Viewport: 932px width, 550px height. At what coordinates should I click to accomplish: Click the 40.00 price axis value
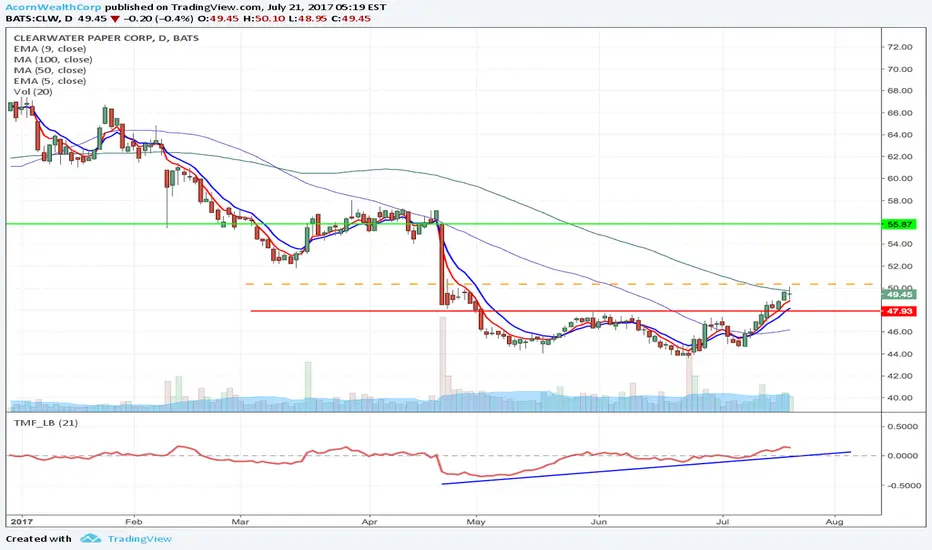click(899, 398)
